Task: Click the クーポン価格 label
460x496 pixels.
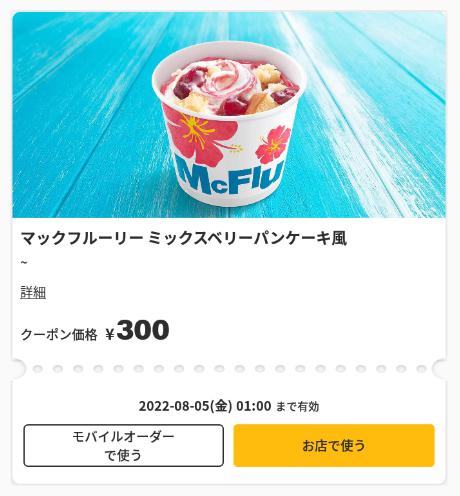Action: (59, 334)
